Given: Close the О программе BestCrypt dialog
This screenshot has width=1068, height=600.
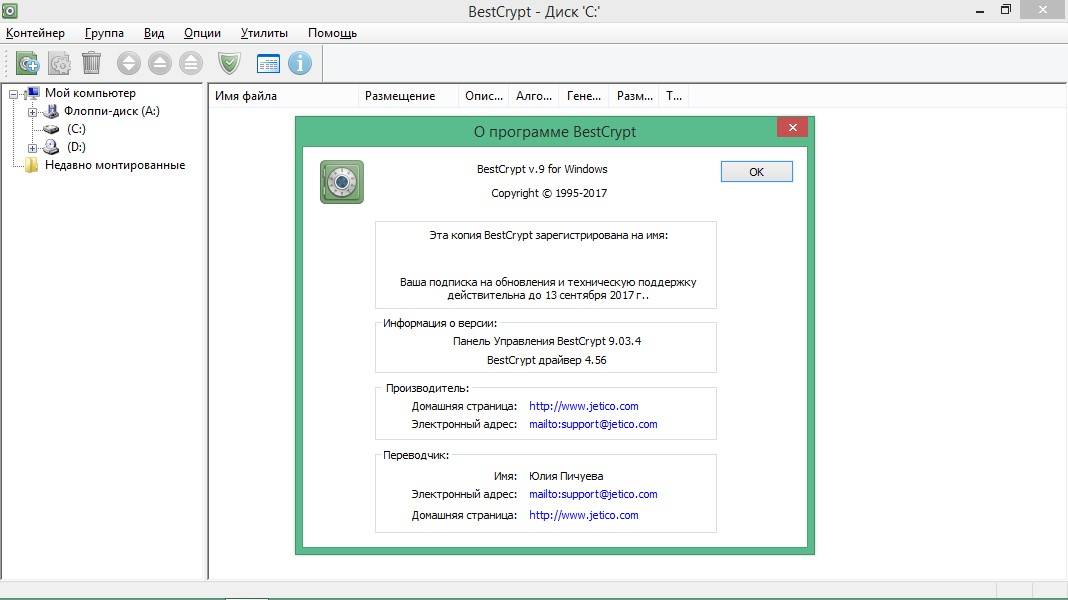Looking at the screenshot, I should [792, 127].
